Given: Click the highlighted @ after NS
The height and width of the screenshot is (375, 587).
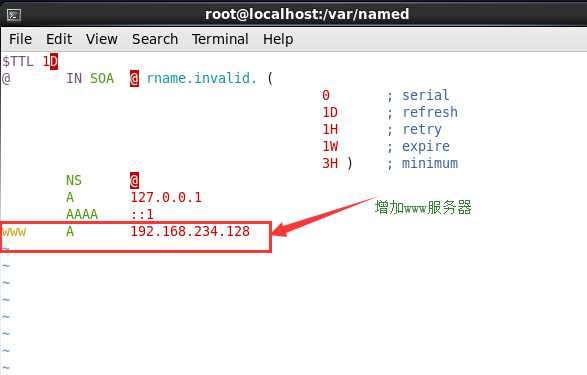Looking at the screenshot, I should [134, 180].
